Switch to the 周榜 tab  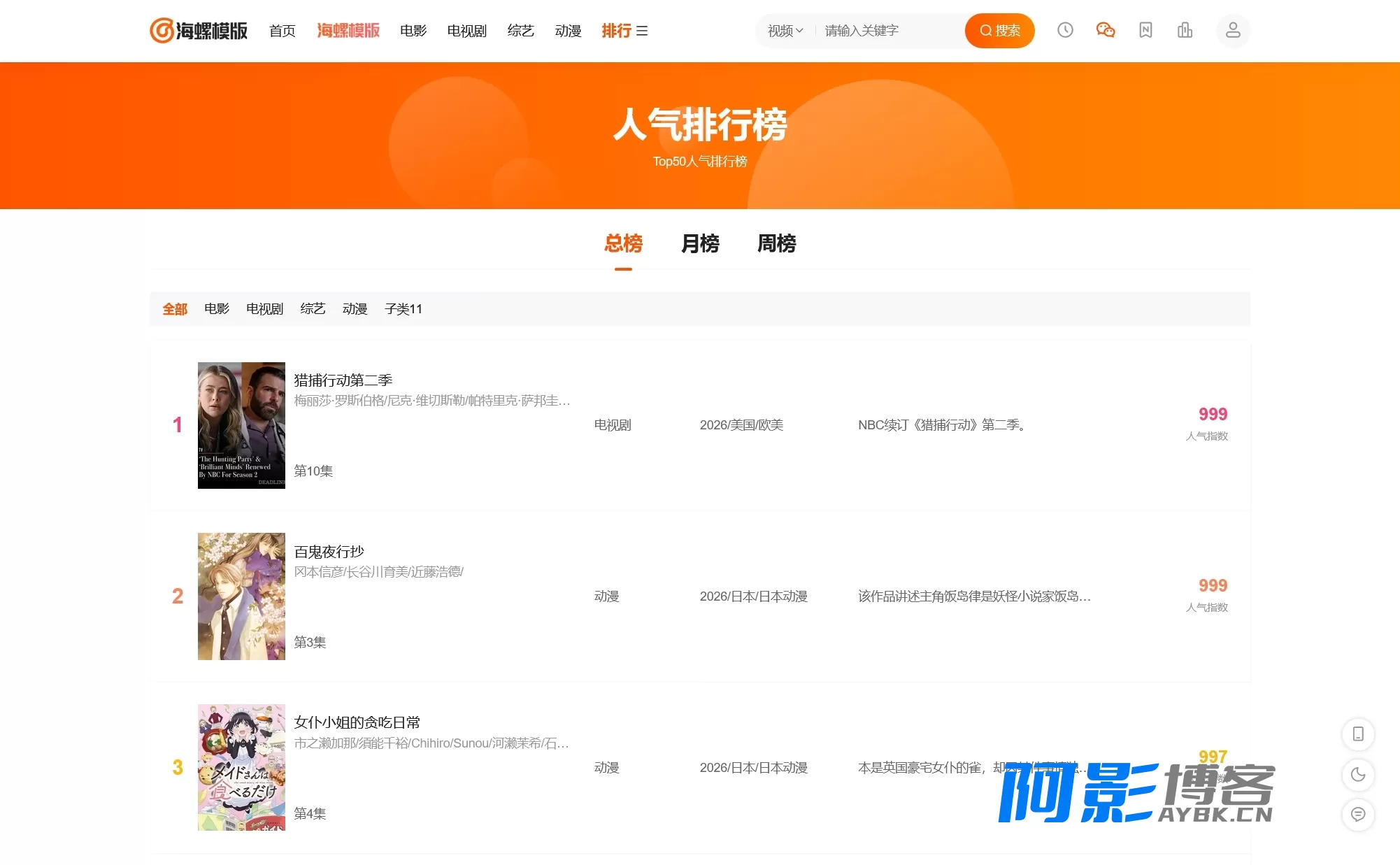(x=777, y=243)
